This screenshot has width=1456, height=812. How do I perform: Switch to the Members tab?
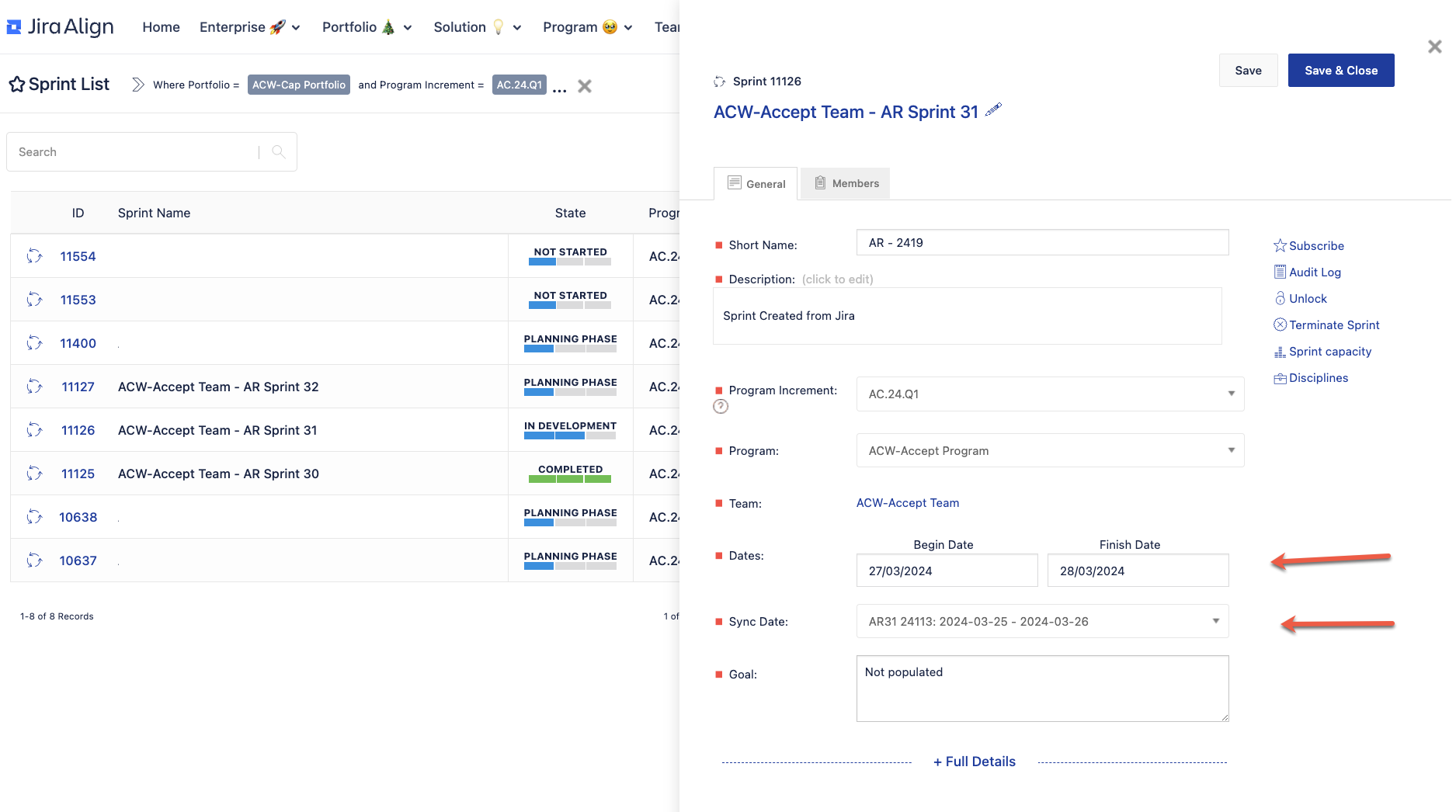point(846,183)
